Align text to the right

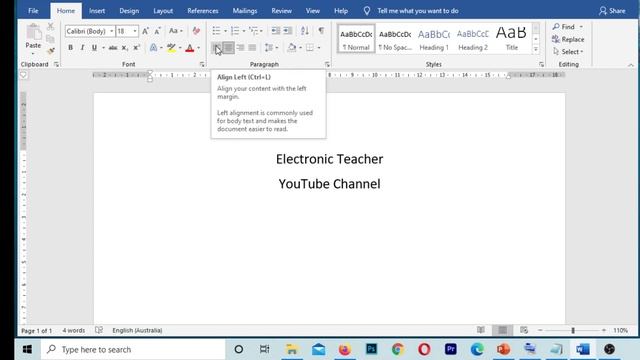coord(240,48)
